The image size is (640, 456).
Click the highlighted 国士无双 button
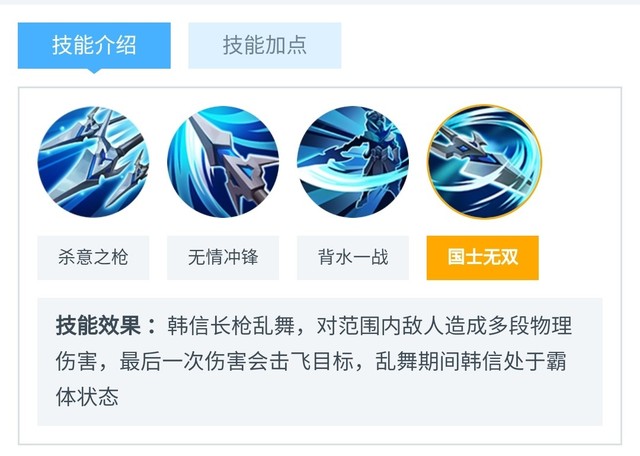(x=482, y=258)
